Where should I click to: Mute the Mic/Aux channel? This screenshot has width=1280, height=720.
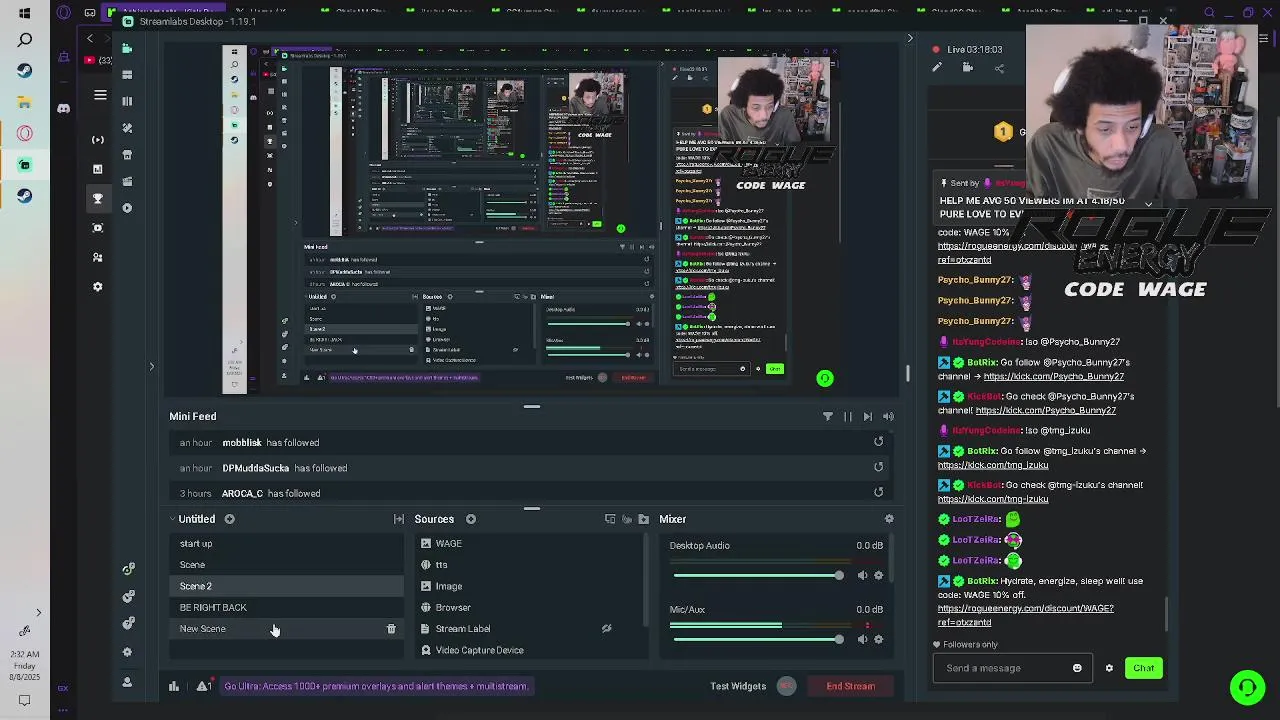[862, 639]
